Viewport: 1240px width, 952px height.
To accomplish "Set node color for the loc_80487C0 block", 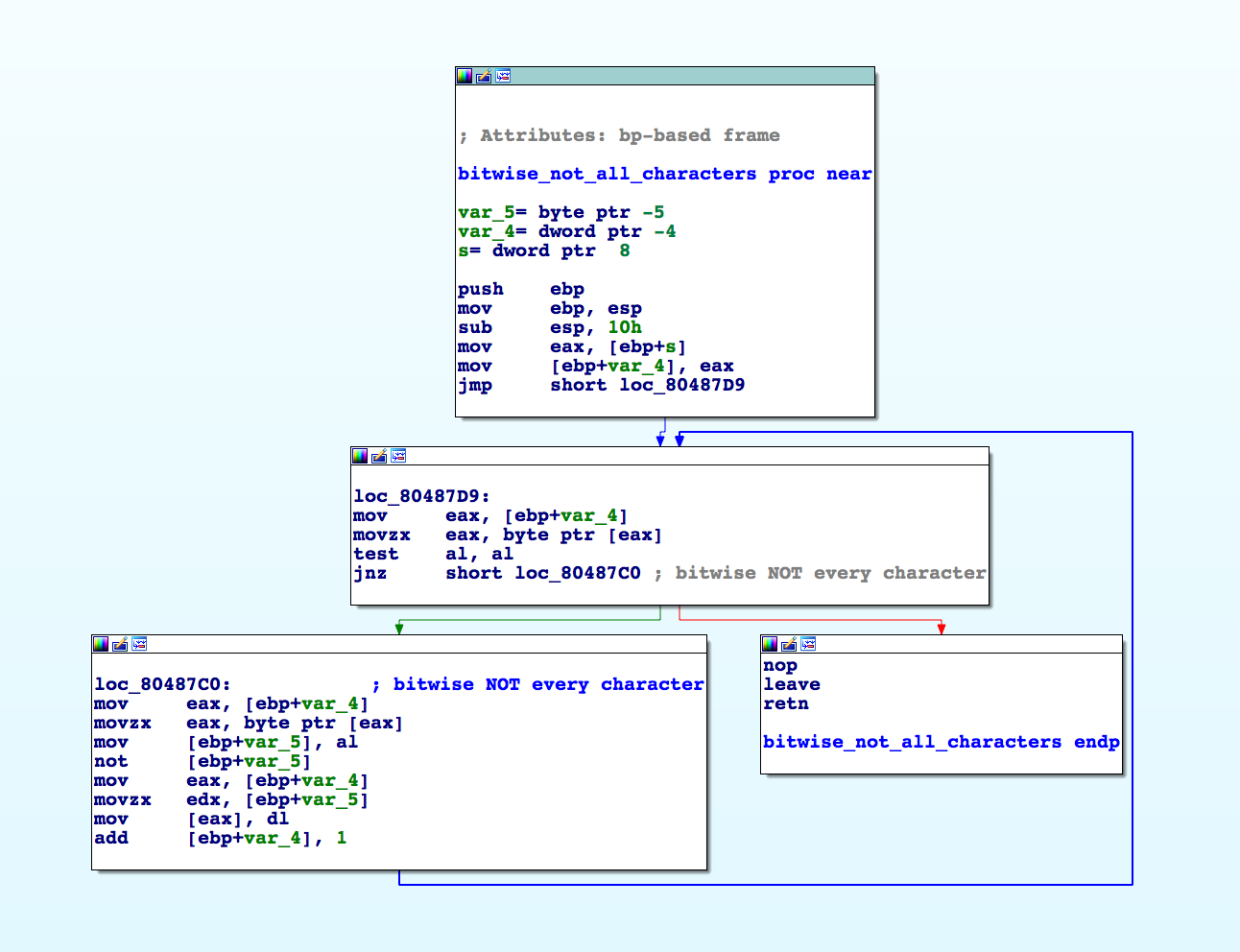I will tap(101, 644).
